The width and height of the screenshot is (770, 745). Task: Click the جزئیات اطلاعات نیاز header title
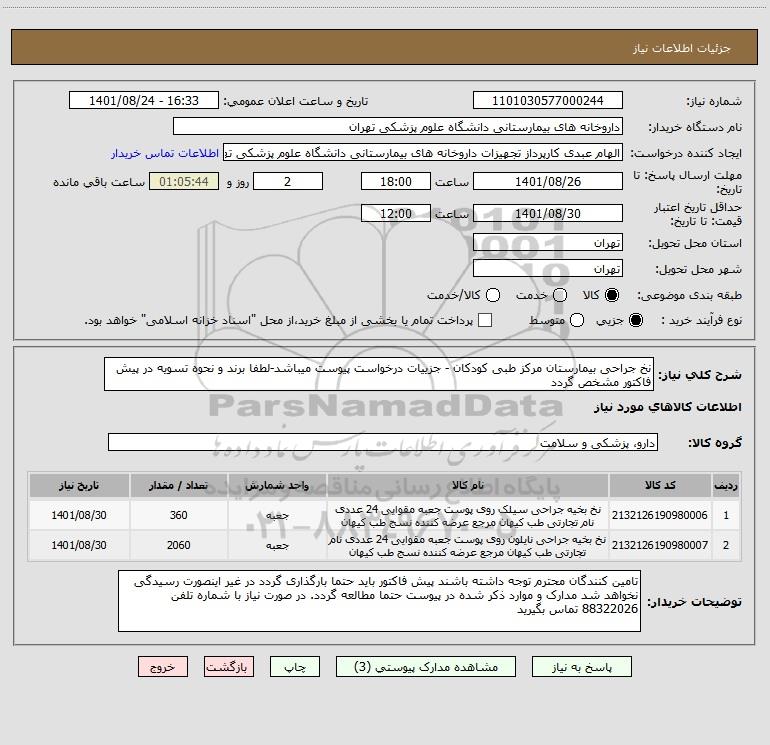pos(682,48)
